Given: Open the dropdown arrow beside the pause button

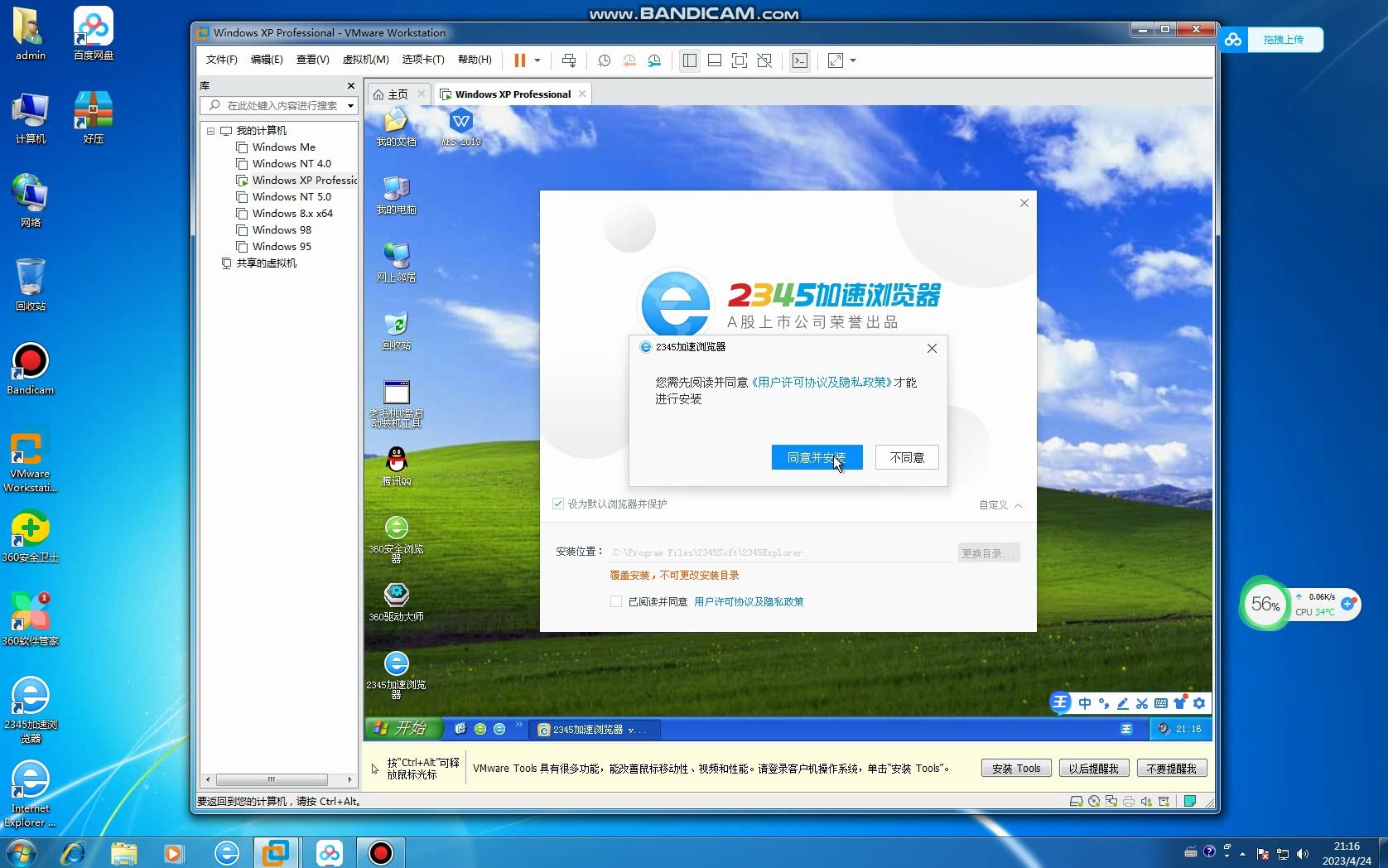Looking at the screenshot, I should click(x=537, y=60).
